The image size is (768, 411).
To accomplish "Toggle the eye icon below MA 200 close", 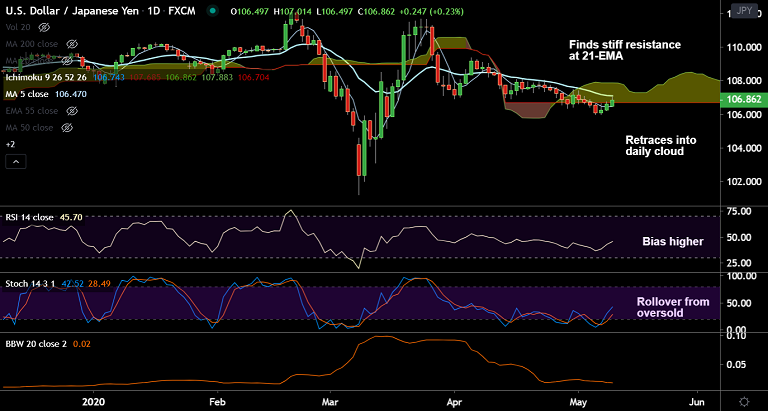I will click(67, 61).
